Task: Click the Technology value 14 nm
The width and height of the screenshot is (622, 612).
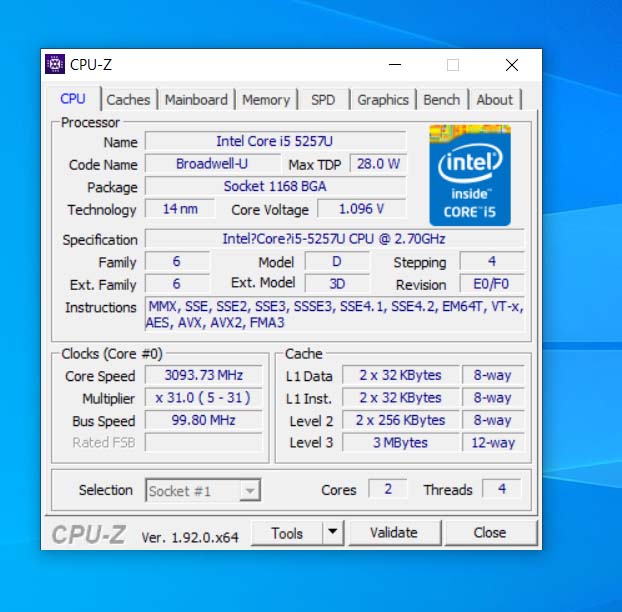Action: tap(180, 209)
